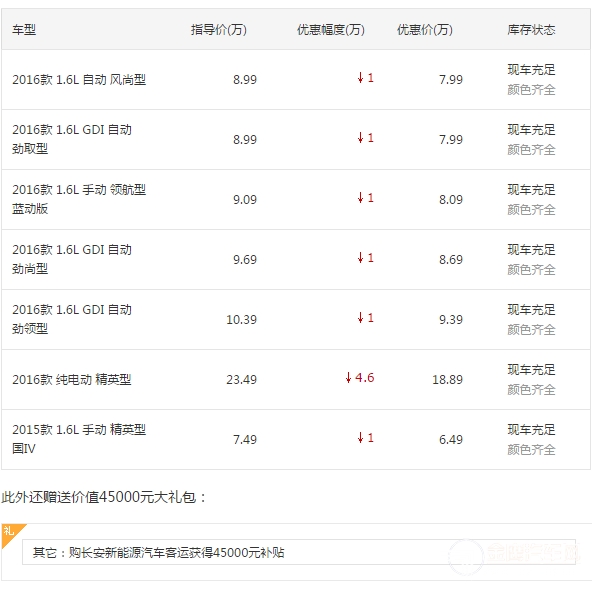Open the 2016款 1.6L 自动 风尚型 model

(79, 80)
